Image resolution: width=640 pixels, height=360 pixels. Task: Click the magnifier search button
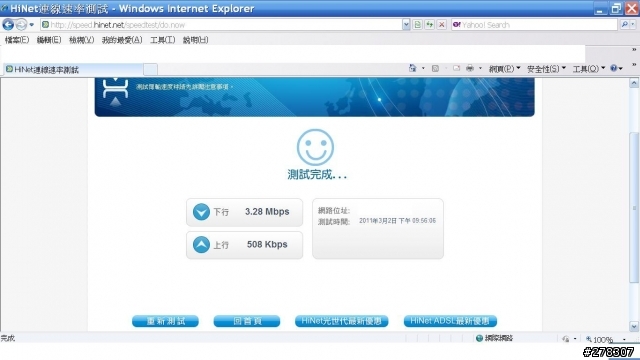[x=624, y=25]
